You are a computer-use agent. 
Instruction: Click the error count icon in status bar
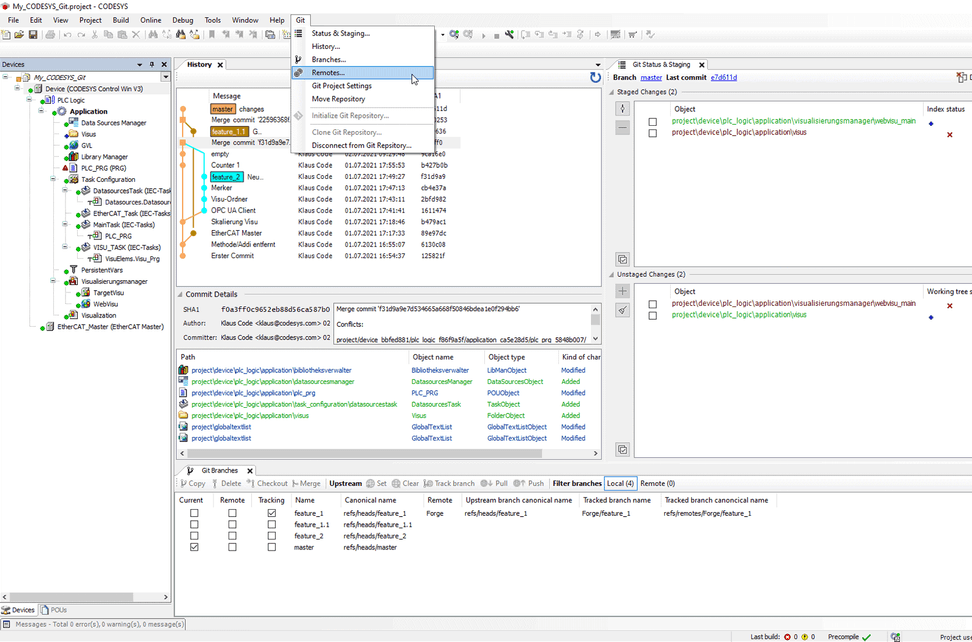click(787, 636)
